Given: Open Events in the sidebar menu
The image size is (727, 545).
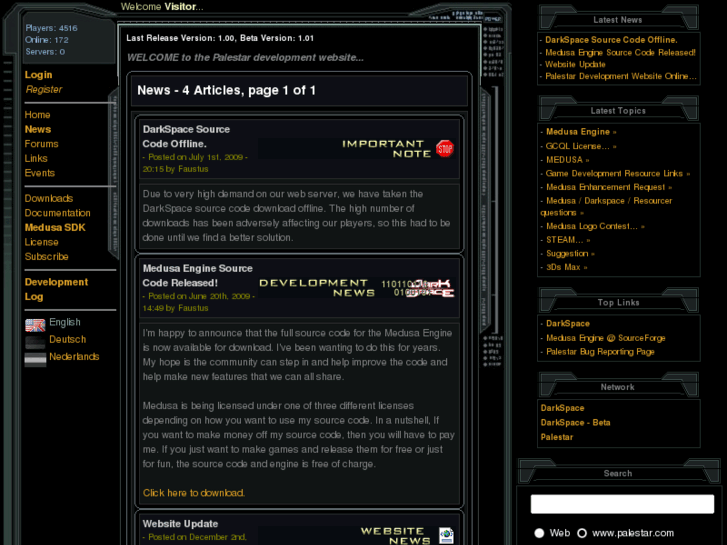Looking at the screenshot, I should point(40,173).
